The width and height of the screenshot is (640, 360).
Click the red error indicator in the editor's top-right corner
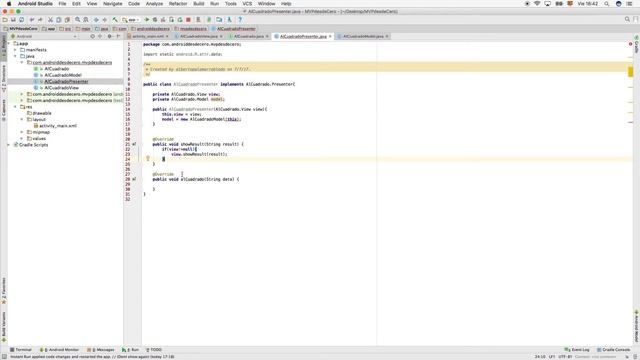pyautogui.click(x=631, y=44)
